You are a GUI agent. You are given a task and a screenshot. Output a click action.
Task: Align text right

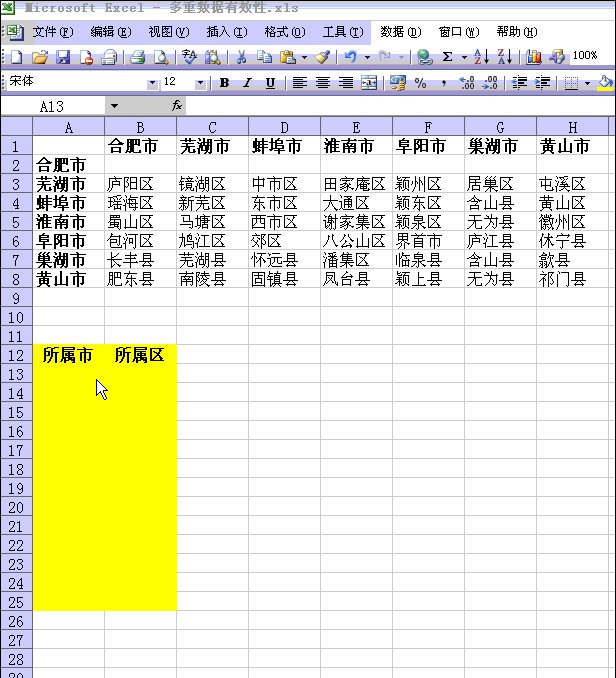point(346,83)
